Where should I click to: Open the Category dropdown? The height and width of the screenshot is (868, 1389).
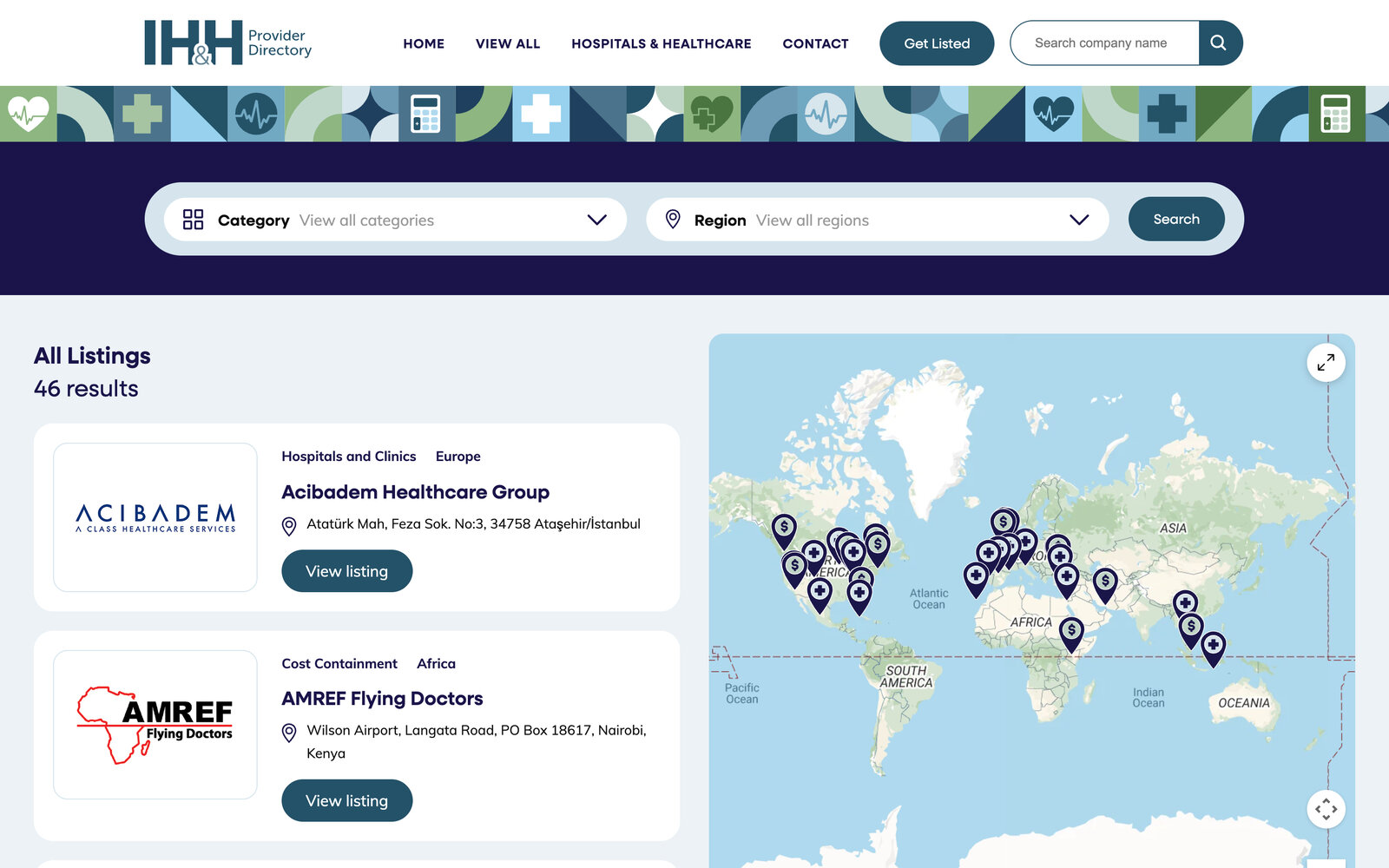point(396,220)
